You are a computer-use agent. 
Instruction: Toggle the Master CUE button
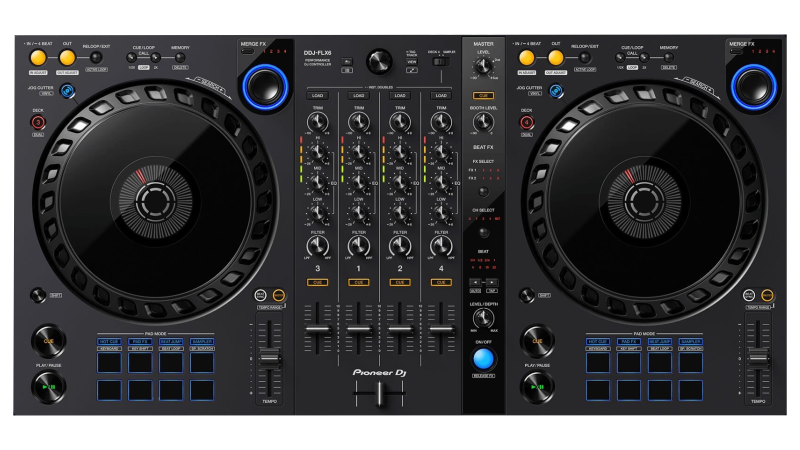pyautogui.click(x=483, y=96)
